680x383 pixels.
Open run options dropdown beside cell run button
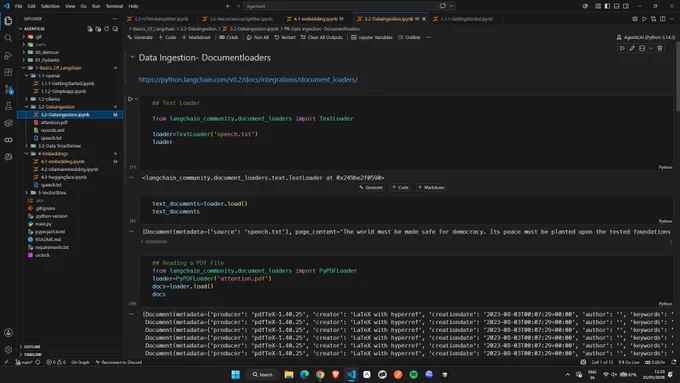pos(136,99)
